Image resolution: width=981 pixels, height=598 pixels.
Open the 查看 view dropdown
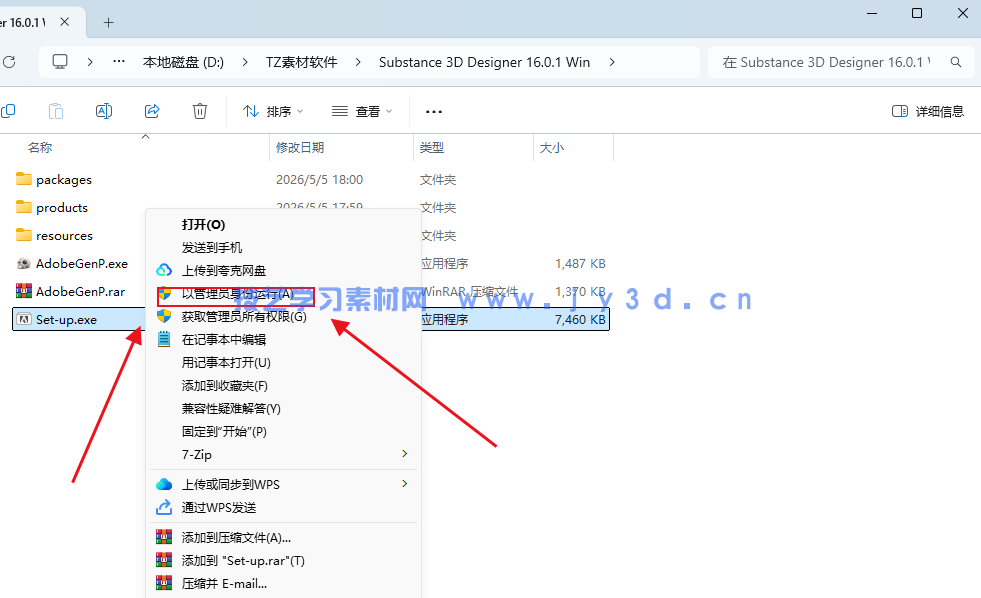(x=362, y=111)
